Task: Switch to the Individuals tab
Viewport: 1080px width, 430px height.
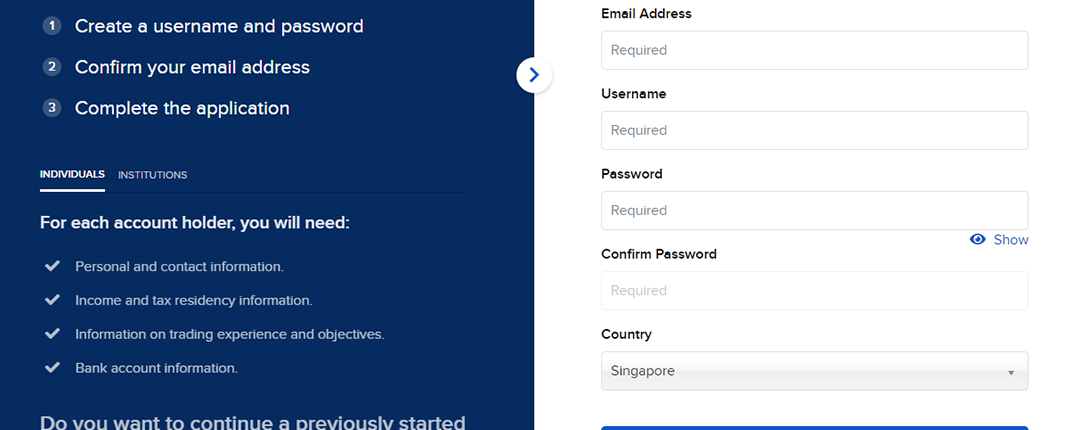Action: pyautogui.click(x=72, y=174)
